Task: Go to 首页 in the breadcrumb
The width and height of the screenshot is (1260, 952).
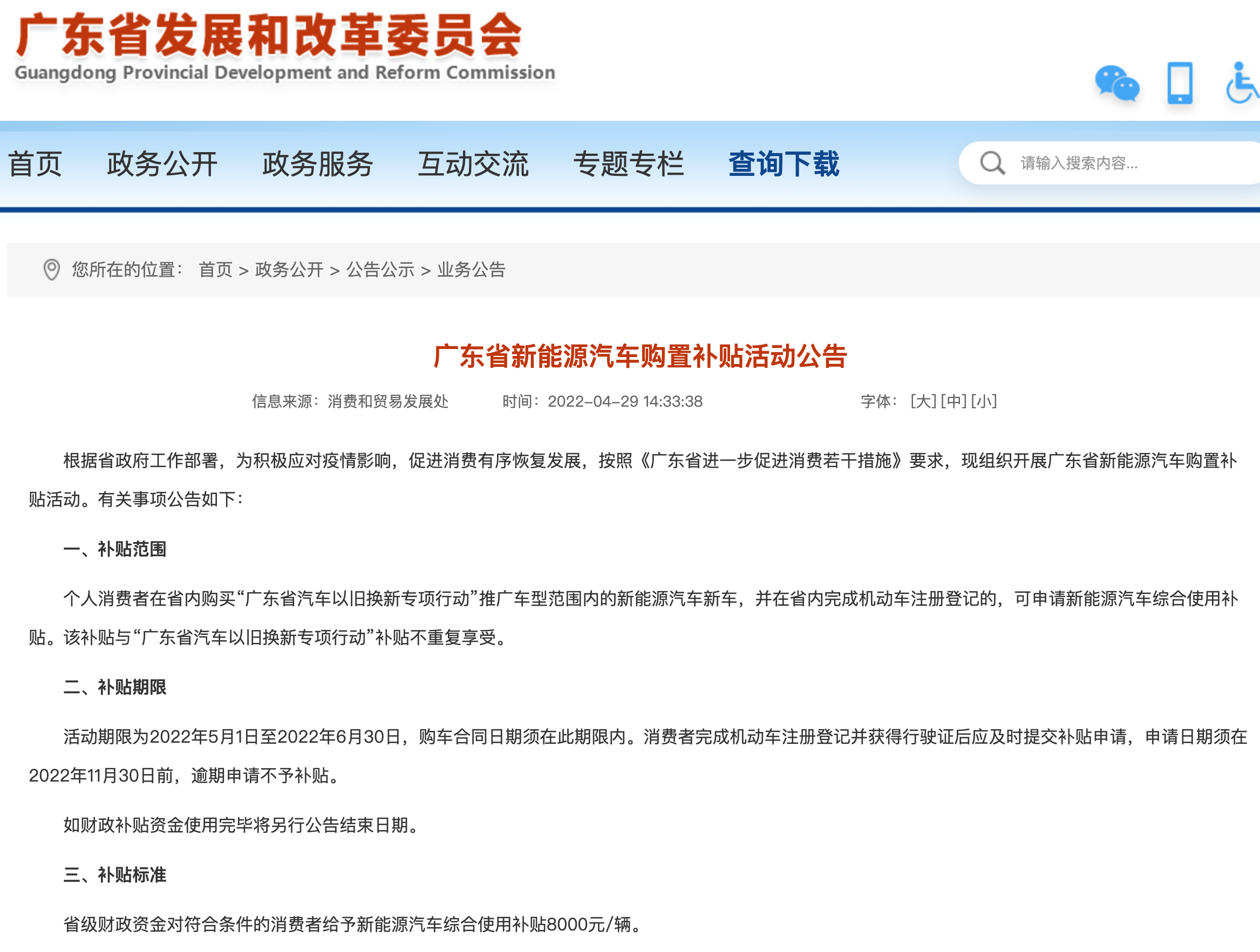Action: 215,270
